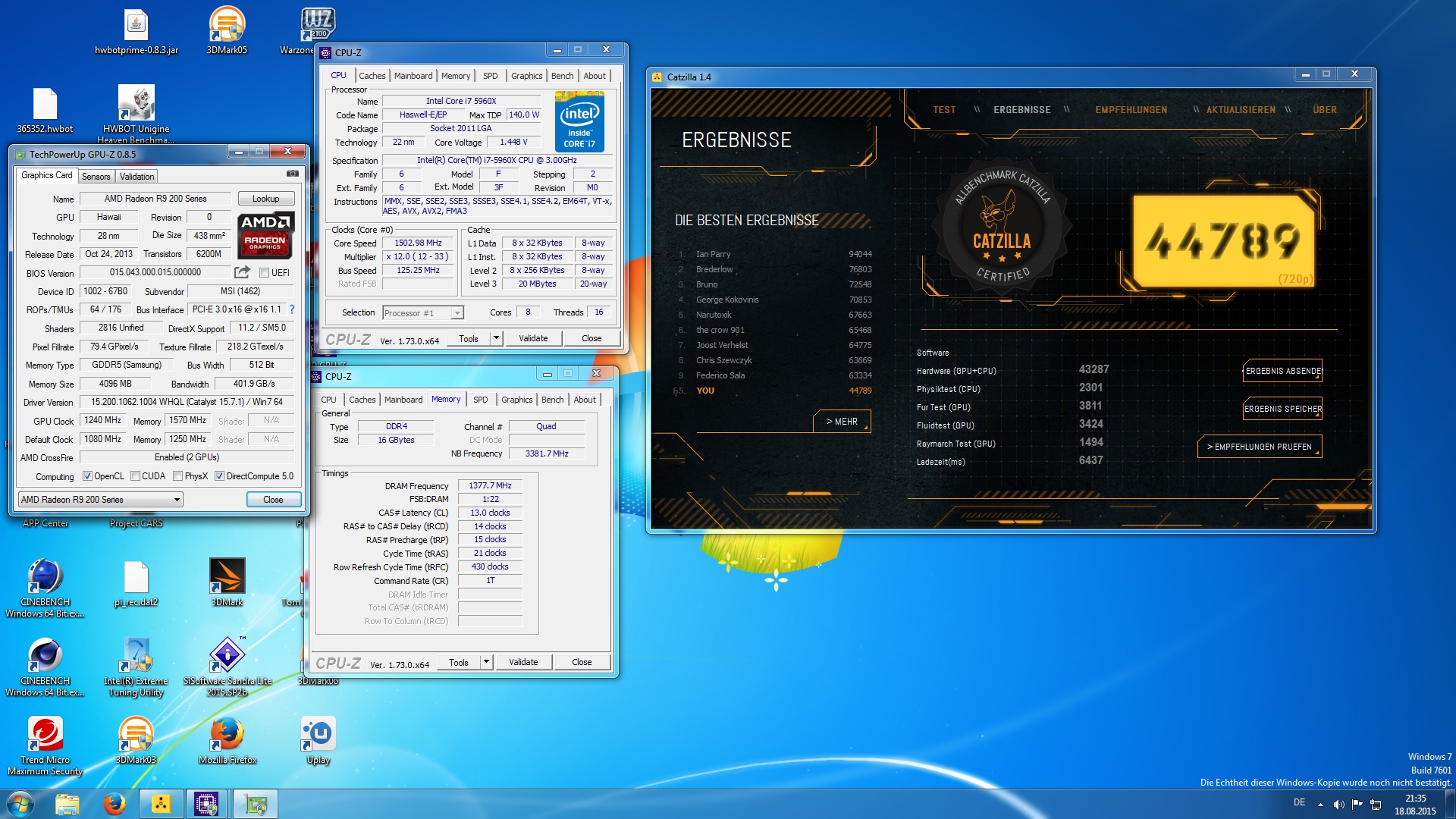
Task: Click the volume speaker tray icon
Action: pyautogui.click(x=1339, y=804)
